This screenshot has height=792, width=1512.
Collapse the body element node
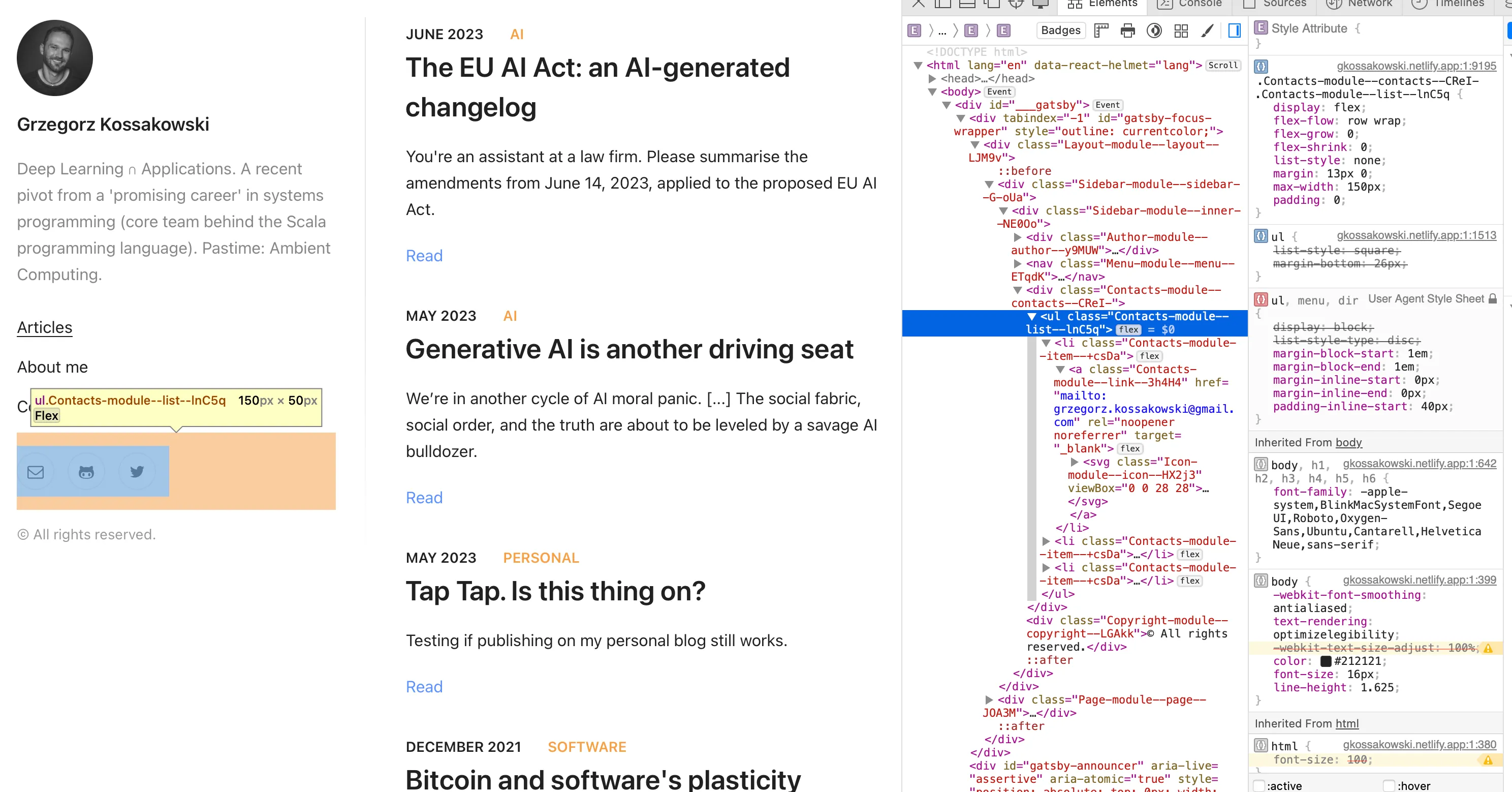tap(932, 92)
